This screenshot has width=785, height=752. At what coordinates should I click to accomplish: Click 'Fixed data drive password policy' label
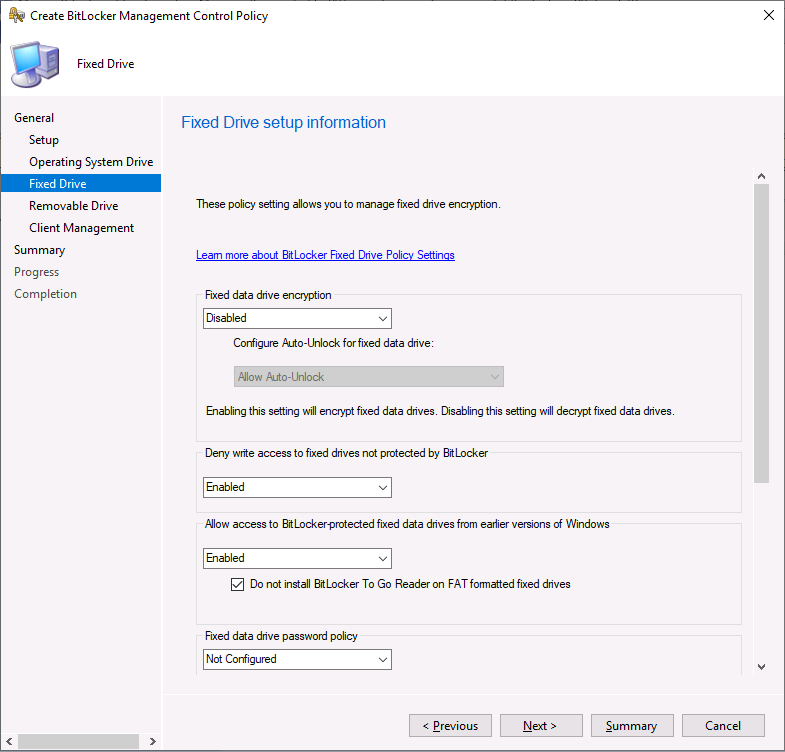(x=281, y=636)
